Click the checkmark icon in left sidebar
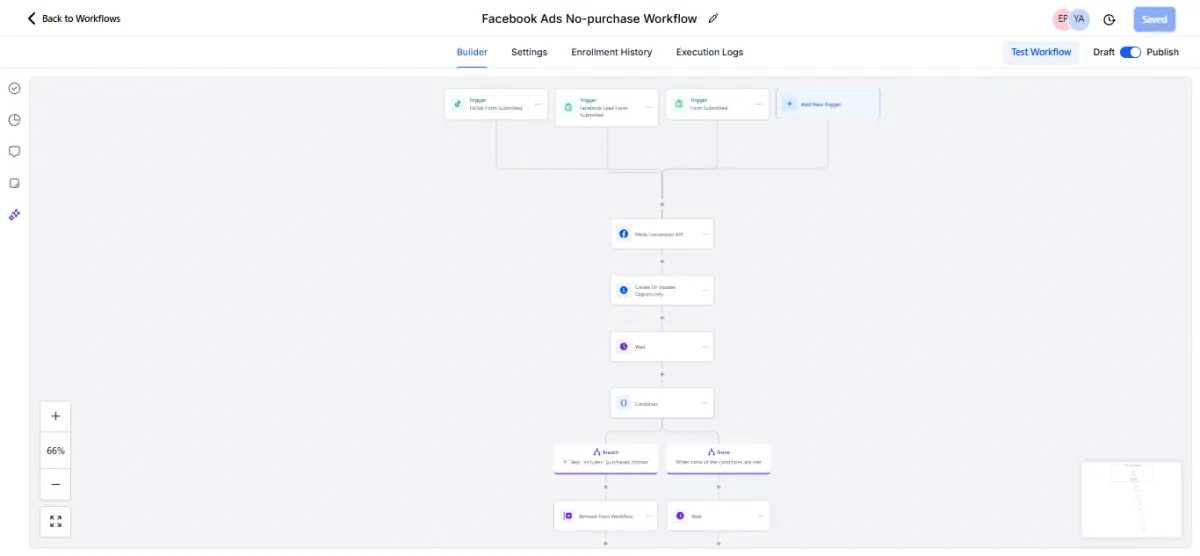Image resolution: width=1200 pixels, height=556 pixels. tap(14, 88)
